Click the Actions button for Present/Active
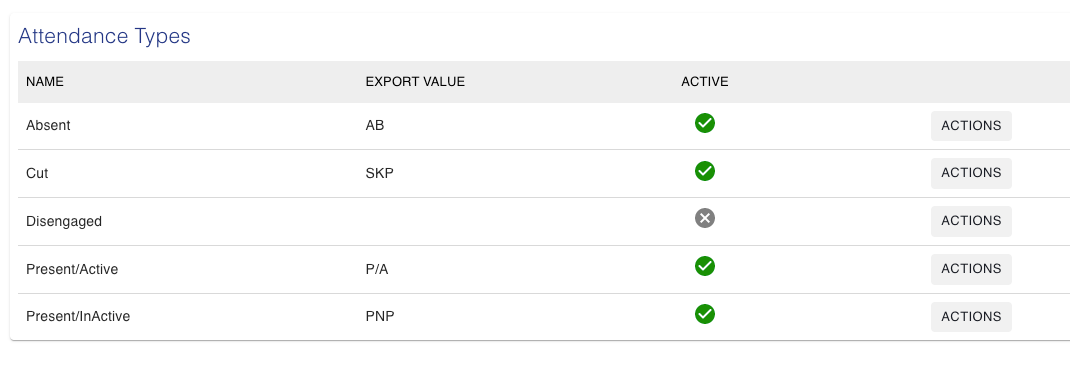The image size is (1070, 368). pyautogui.click(x=971, y=268)
